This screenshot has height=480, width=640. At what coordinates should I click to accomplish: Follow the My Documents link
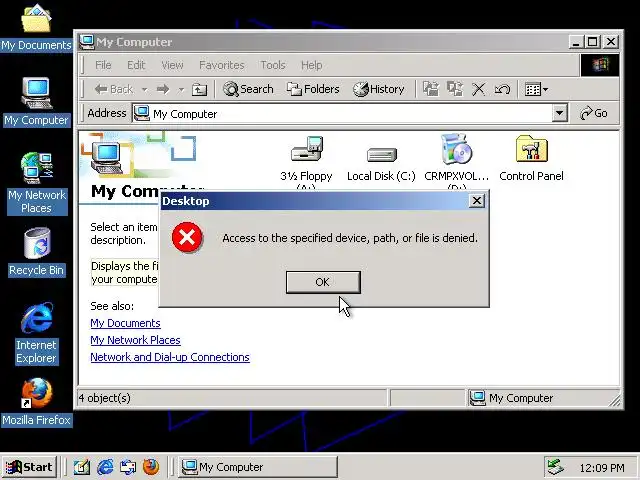pyautogui.click(x=125, y=323)
